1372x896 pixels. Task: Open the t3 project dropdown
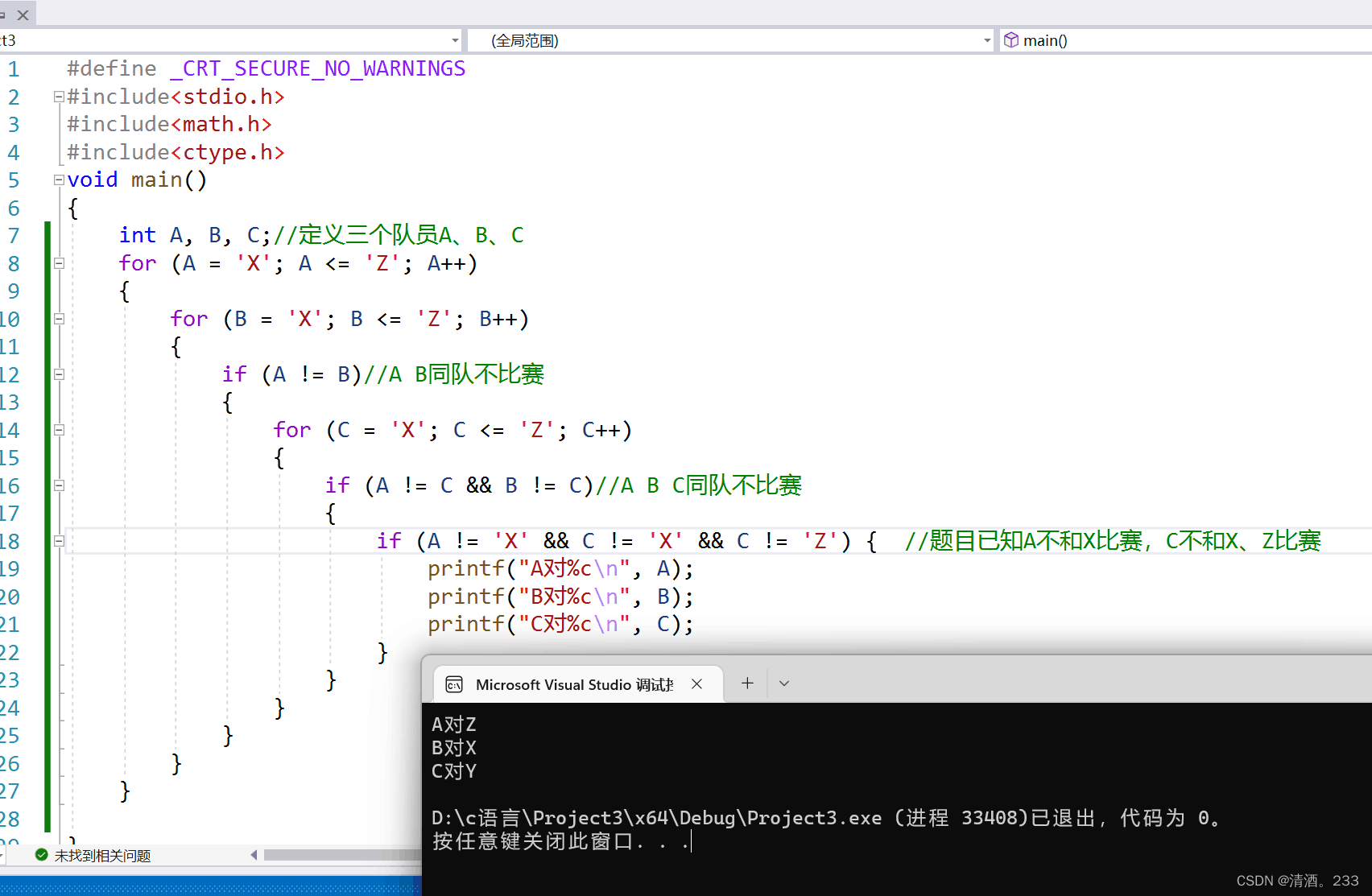click(x=455, y=40)
